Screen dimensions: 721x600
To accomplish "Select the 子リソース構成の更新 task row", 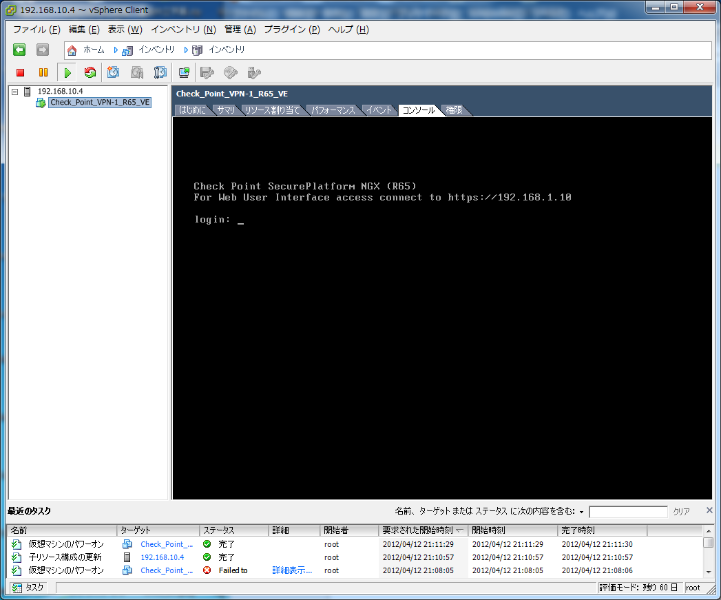I will [355, 557].
